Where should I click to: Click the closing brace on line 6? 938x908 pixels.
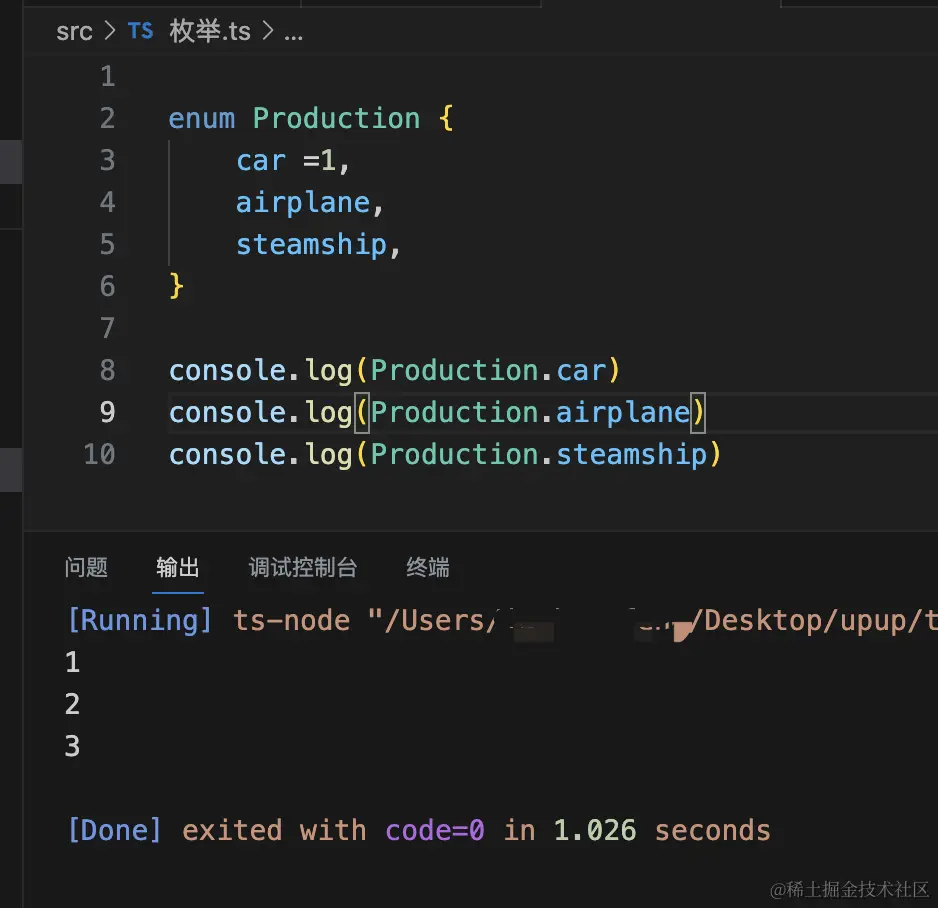176,286
